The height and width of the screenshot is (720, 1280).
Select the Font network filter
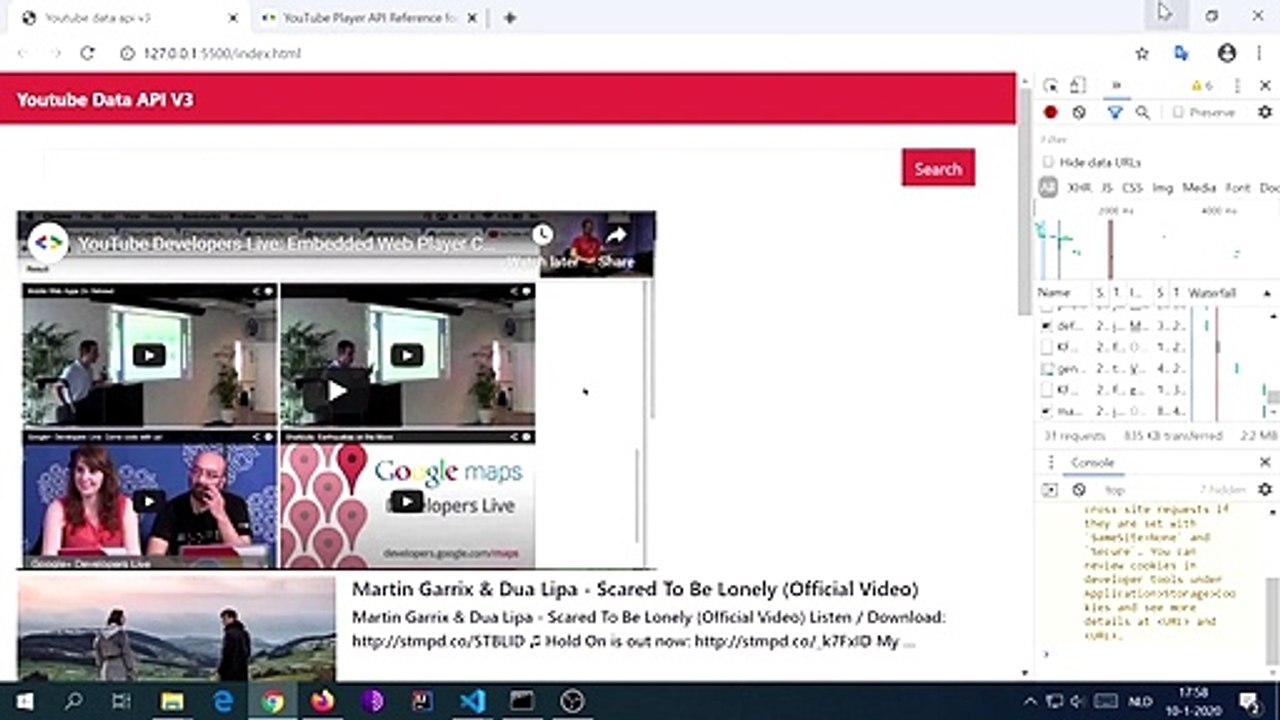pyautogui.click(x=1238, y=188)
